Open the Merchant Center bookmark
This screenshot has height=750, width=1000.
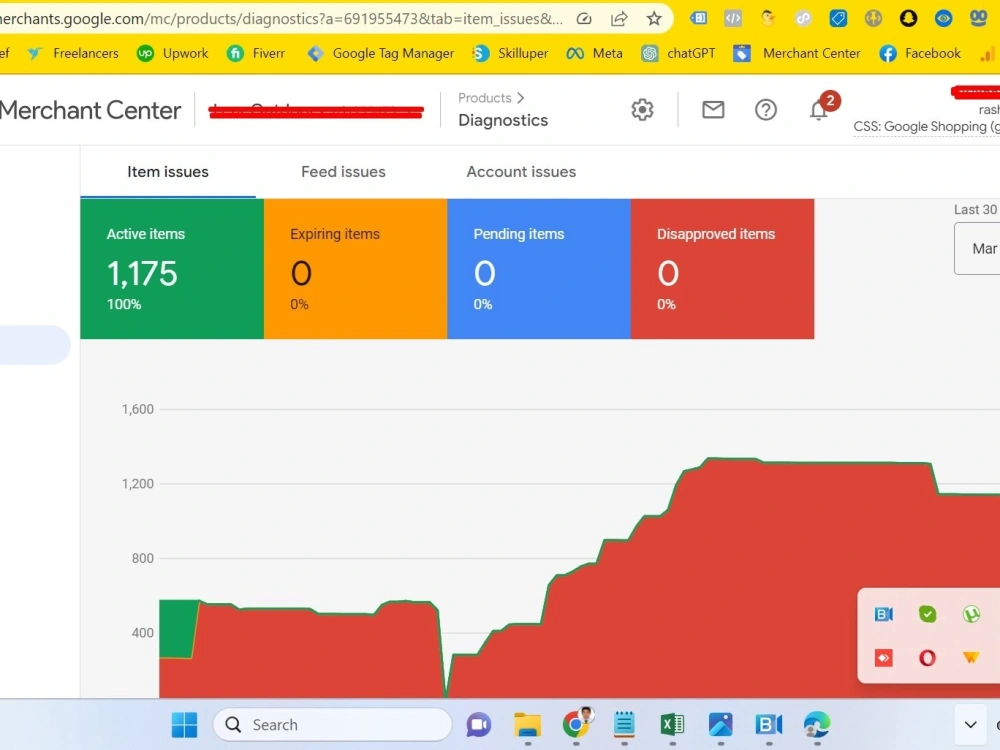point(797,54)
